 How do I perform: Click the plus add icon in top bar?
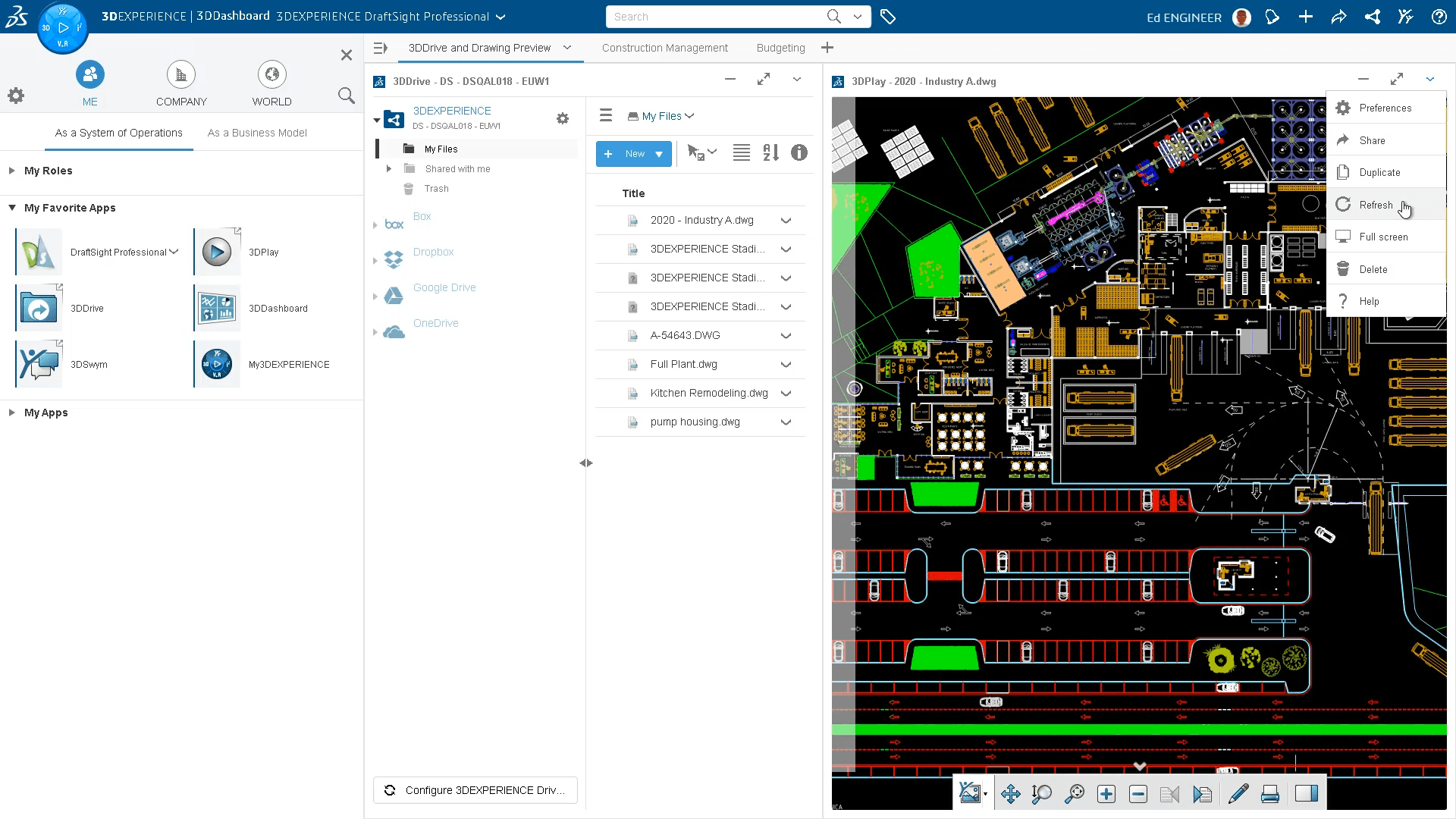pyautogui.click(x=1306, y=17)
